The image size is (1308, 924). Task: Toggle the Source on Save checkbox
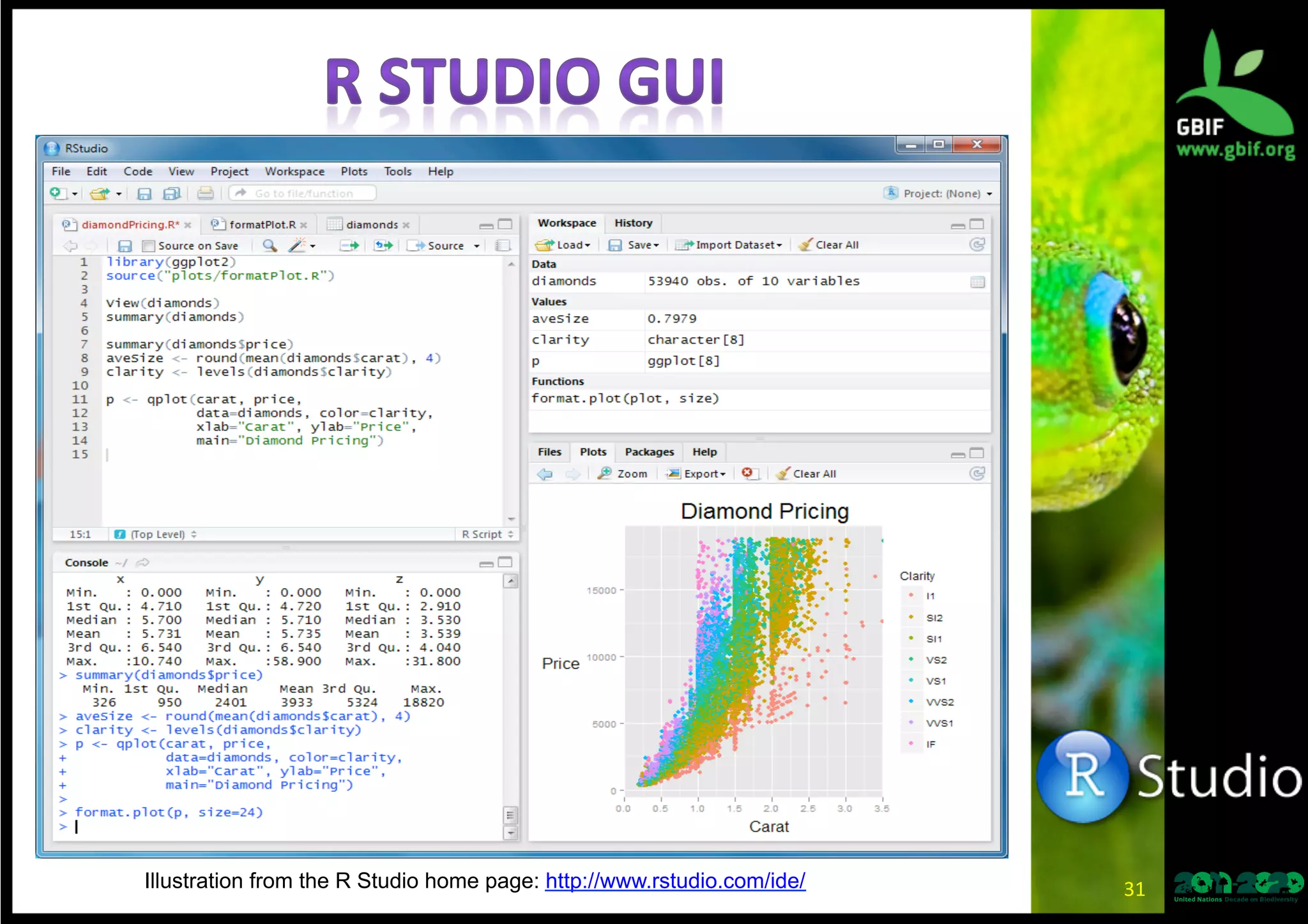(149, 246)
